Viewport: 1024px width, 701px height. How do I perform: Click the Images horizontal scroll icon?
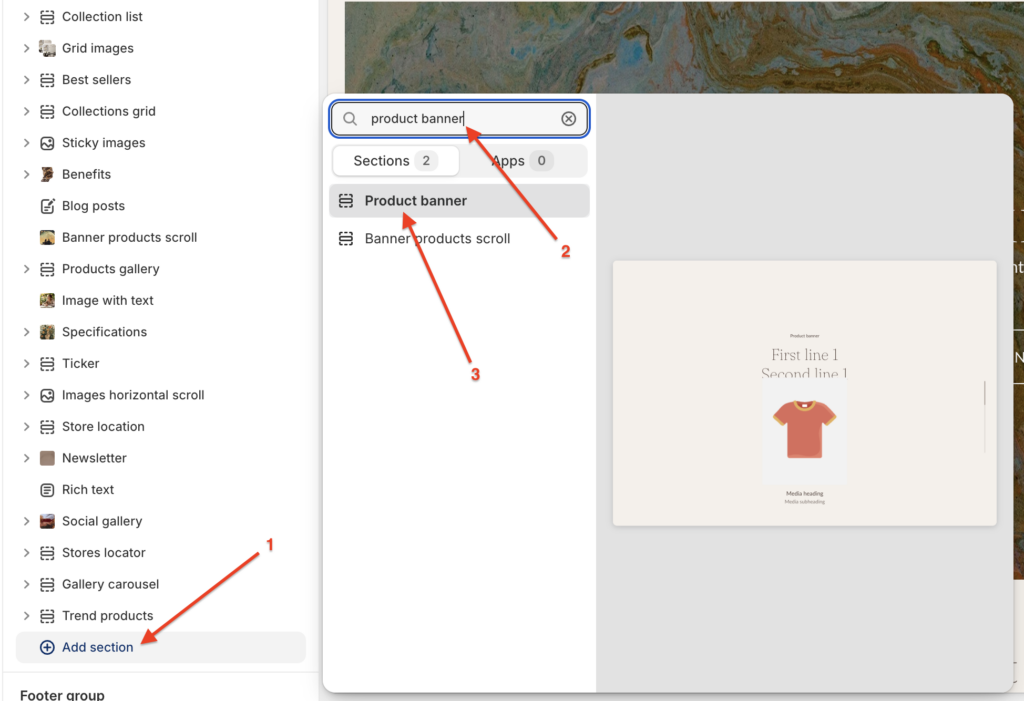coord(47,395)
